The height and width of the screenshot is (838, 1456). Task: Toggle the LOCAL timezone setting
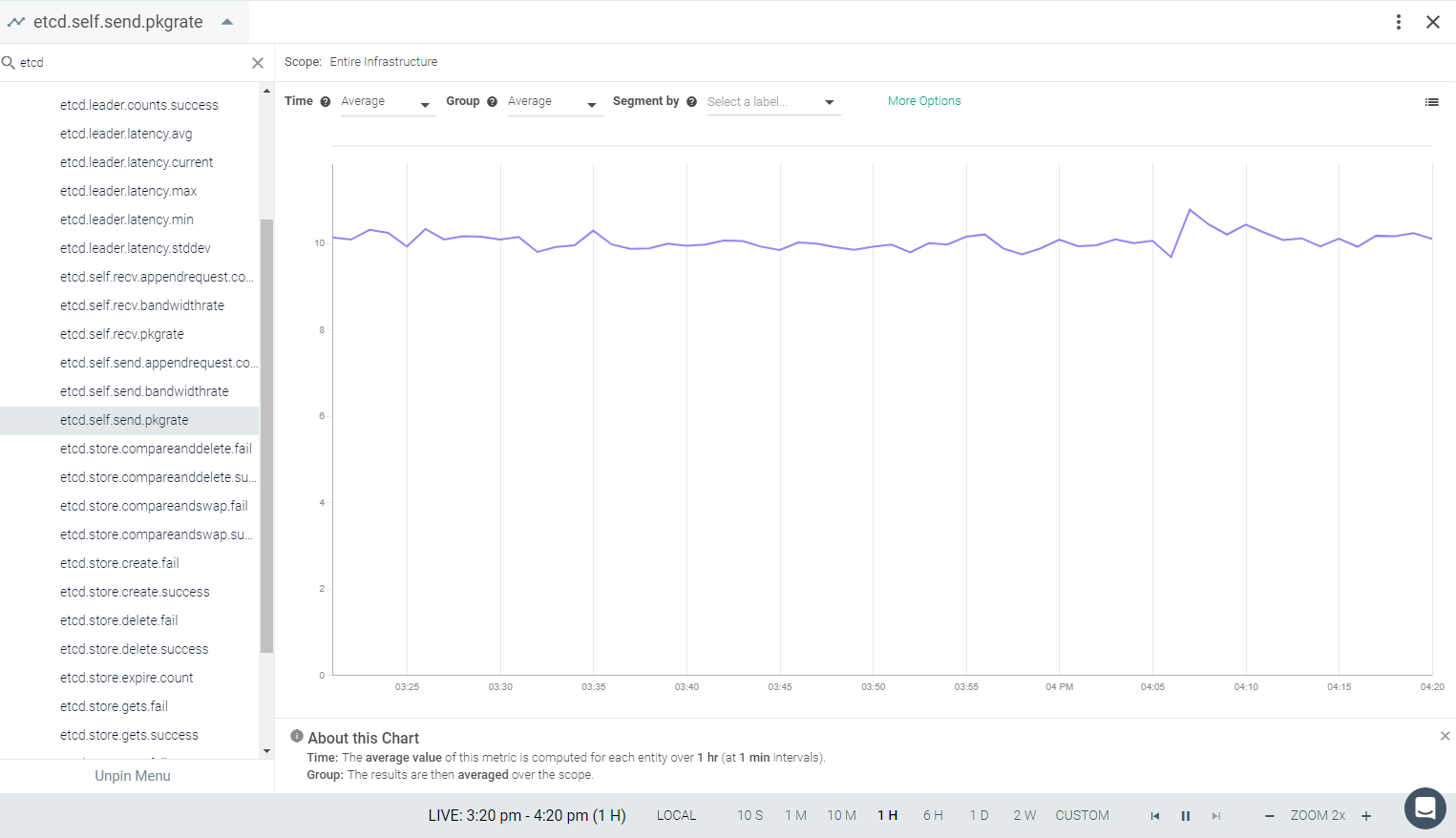677,816
